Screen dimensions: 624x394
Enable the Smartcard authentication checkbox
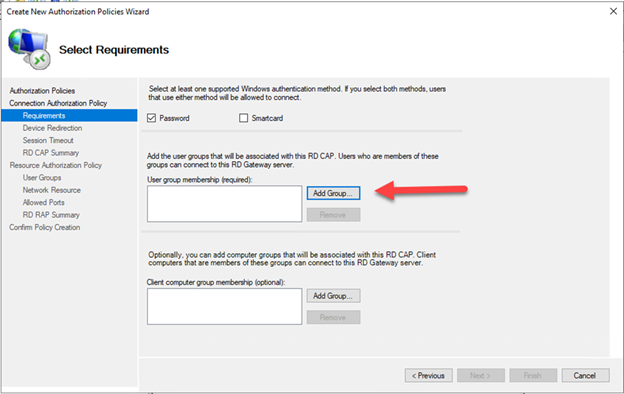pyautogui.click(x=243, y=118)
